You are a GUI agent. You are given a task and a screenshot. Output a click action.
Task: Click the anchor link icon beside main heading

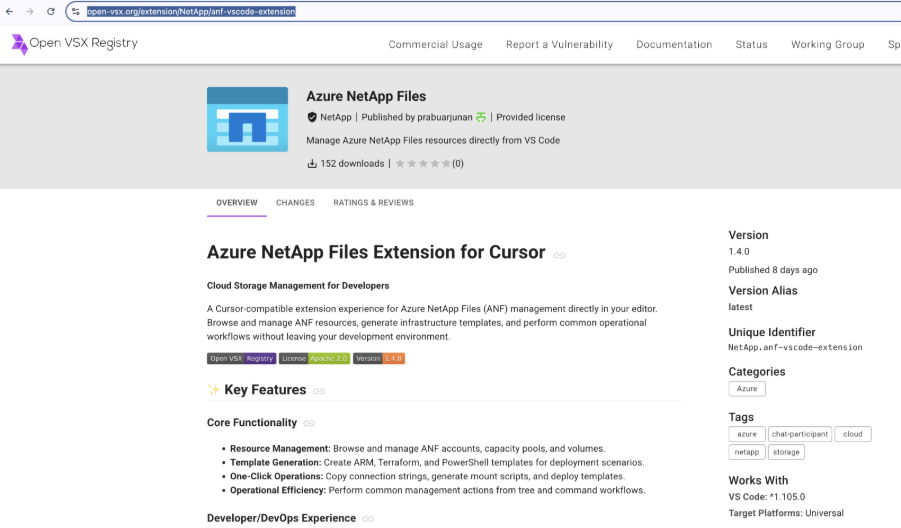coord(559,255)
